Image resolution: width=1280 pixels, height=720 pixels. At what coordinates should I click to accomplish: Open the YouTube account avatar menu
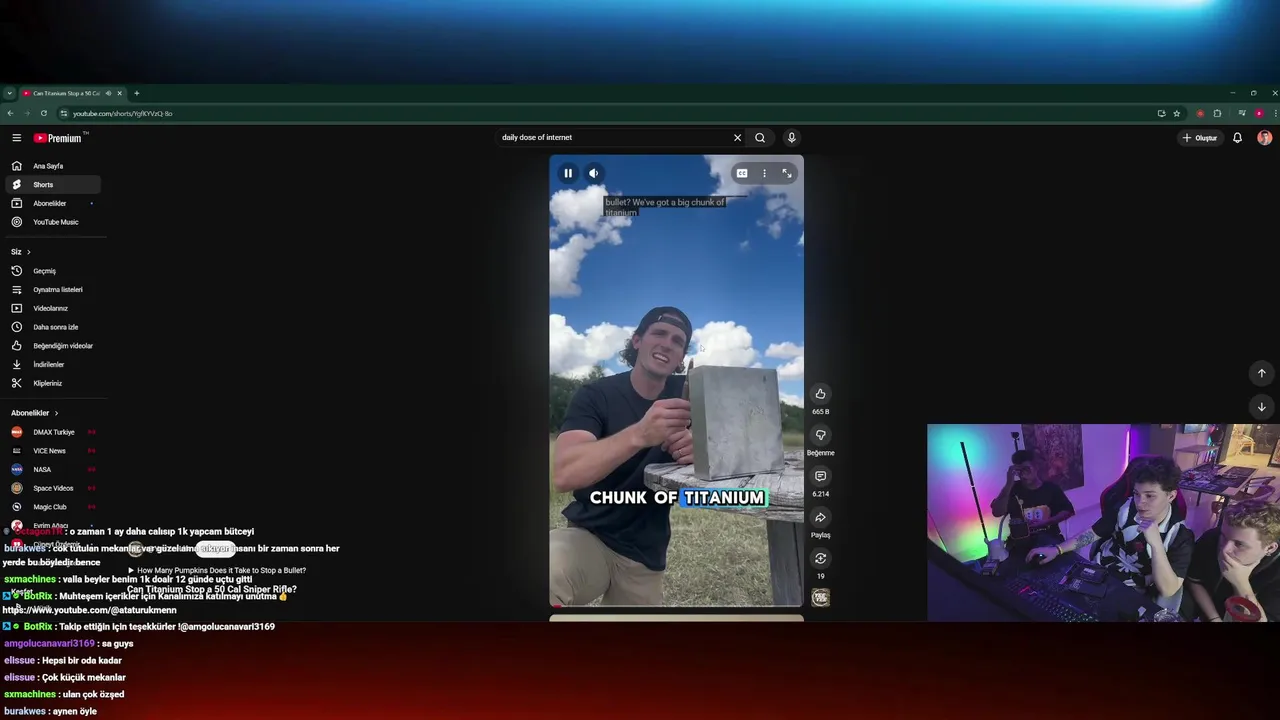click(1264, 138)
